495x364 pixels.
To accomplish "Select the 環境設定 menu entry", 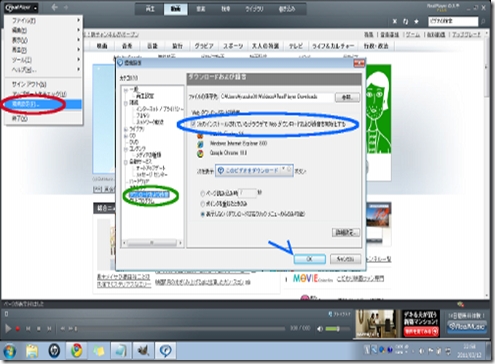I will click(x=43, y=104).
